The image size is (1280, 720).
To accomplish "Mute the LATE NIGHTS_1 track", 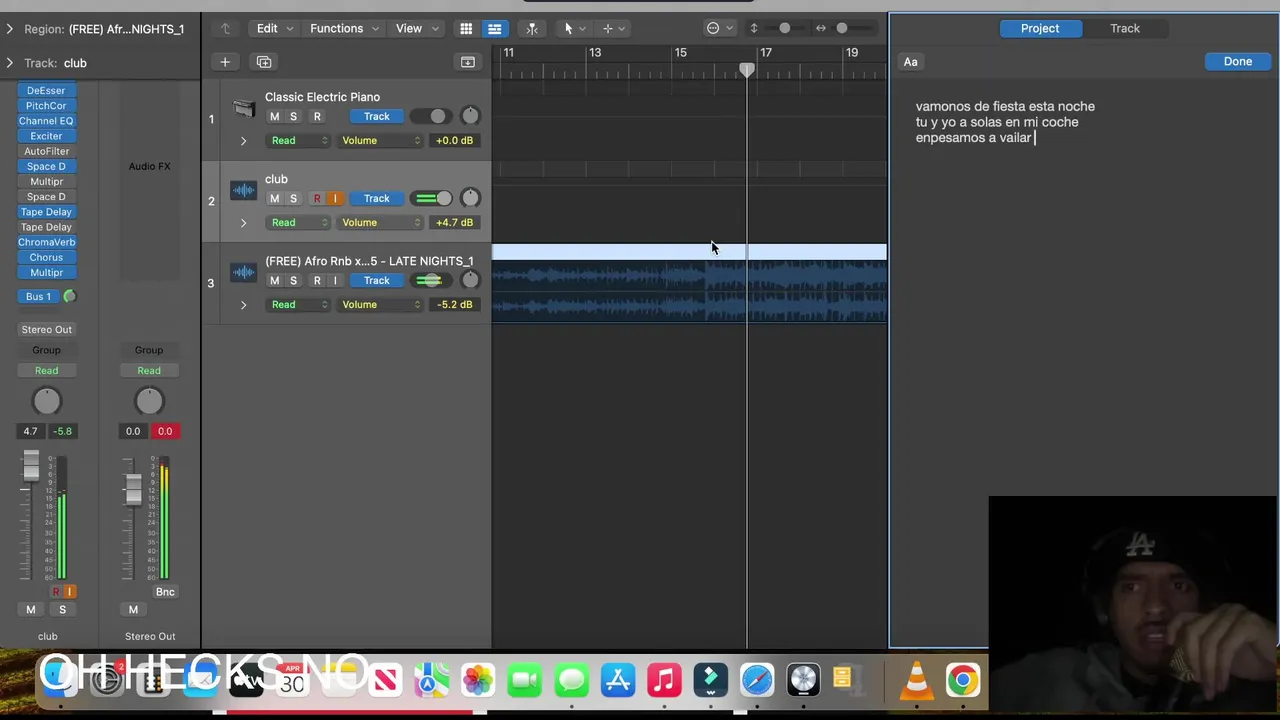I will point(274,280).
